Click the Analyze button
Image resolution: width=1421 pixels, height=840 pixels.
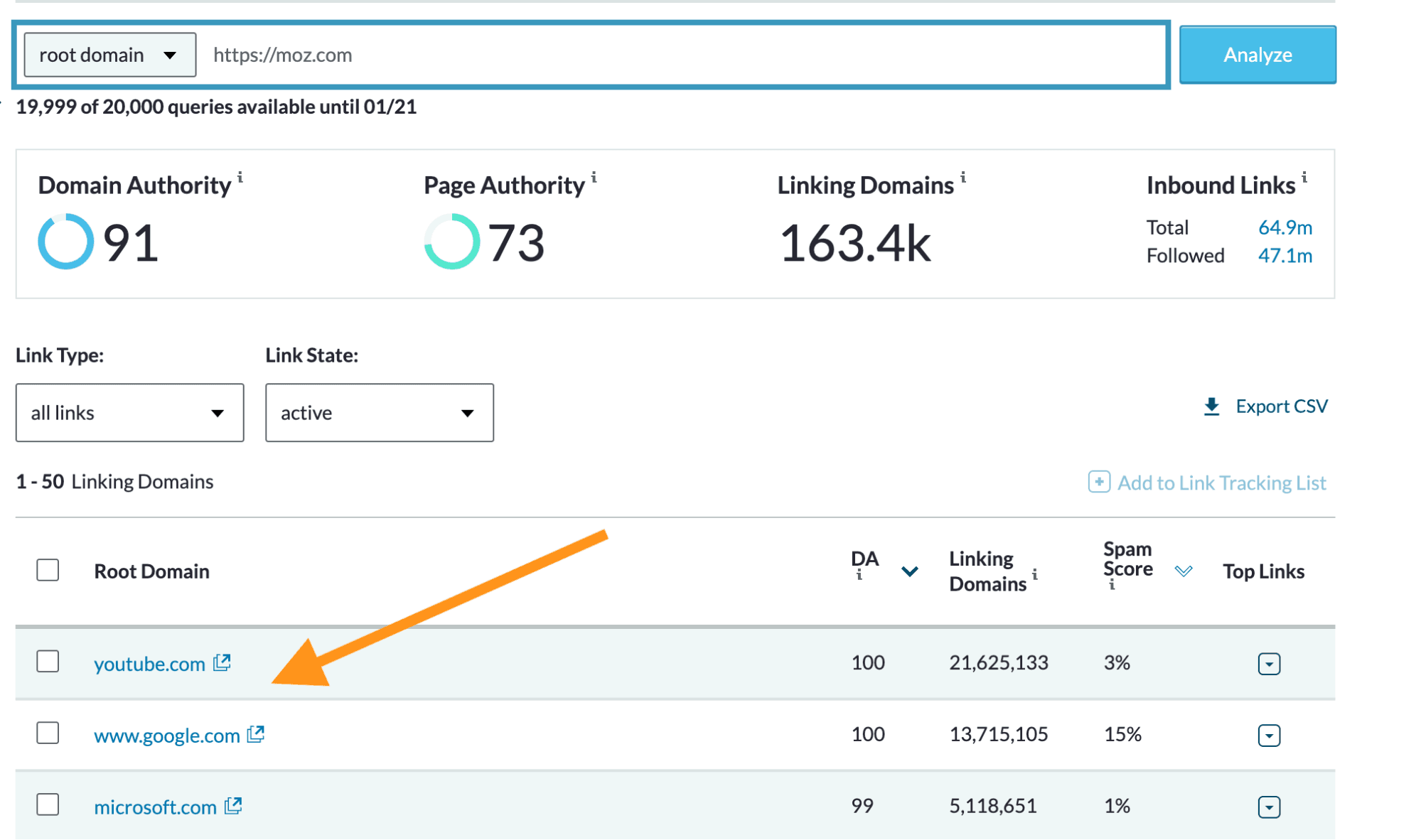coord(1257,54)
